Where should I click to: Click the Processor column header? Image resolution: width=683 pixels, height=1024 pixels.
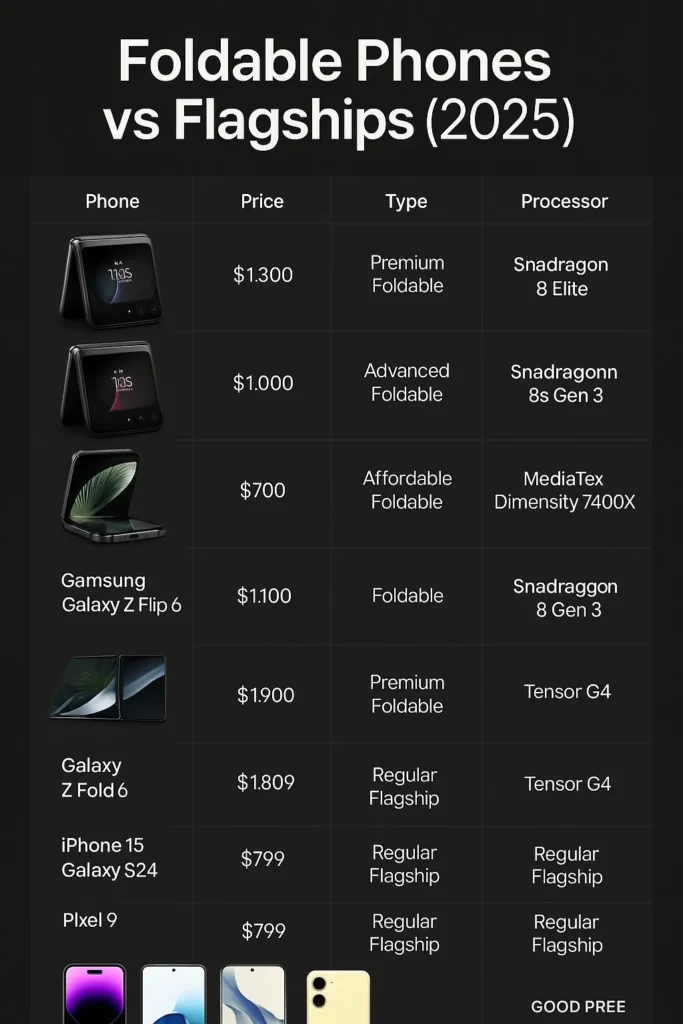pos(564,201)
